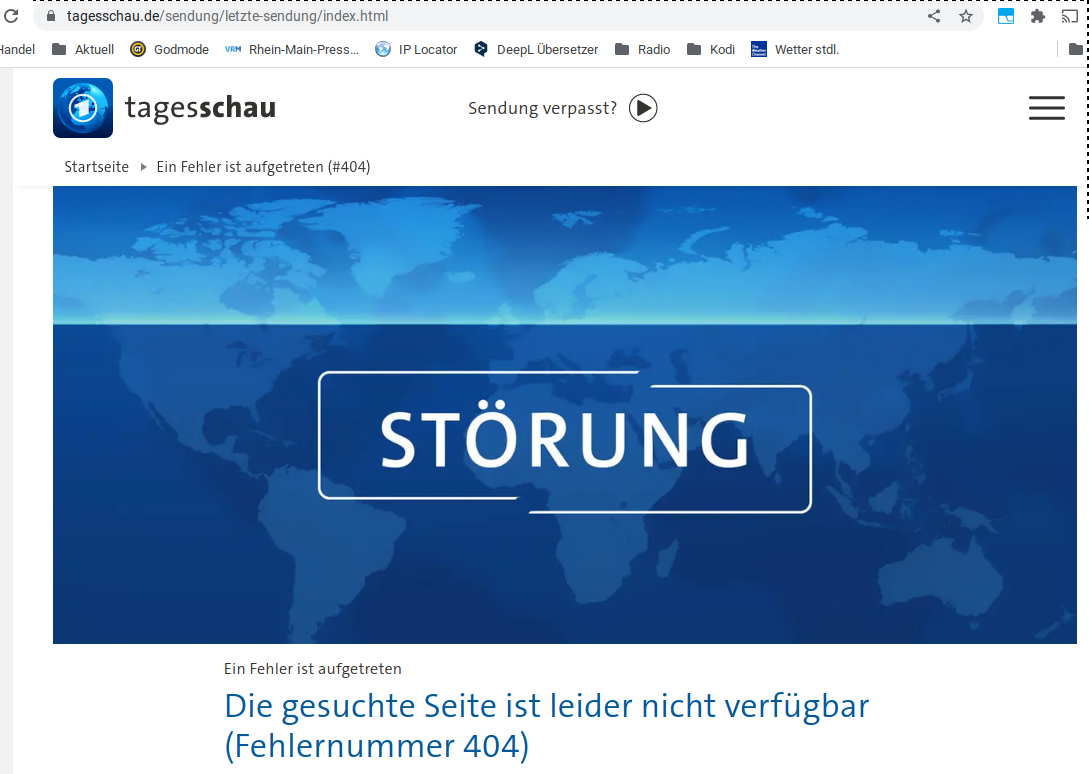The height and width of the screenshot is (774, 1089).
Task: Open the Aktuell bookmarks folder
Action: (x=83, y=49)
